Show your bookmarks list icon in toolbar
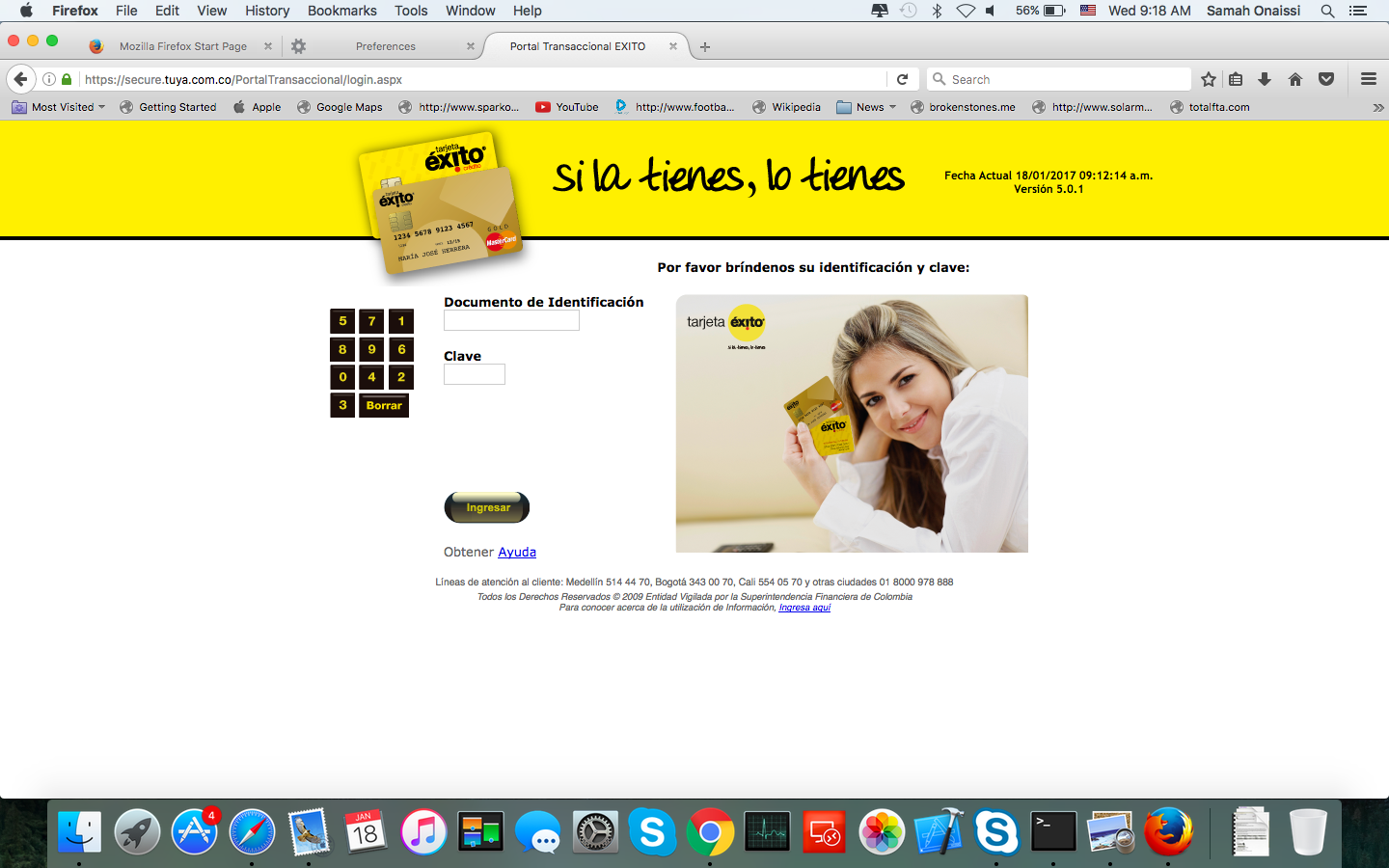Viewport: 1389px width, 868px height. coord(1236,79)
